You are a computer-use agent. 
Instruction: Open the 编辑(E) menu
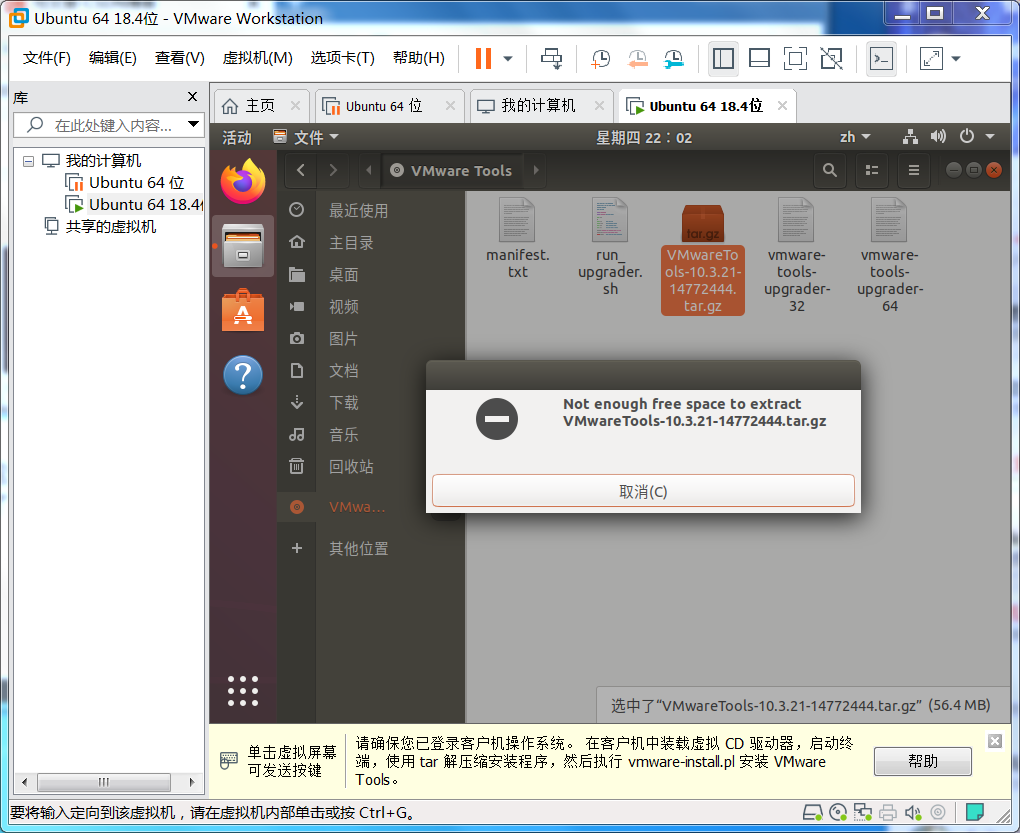coord(113,58)
